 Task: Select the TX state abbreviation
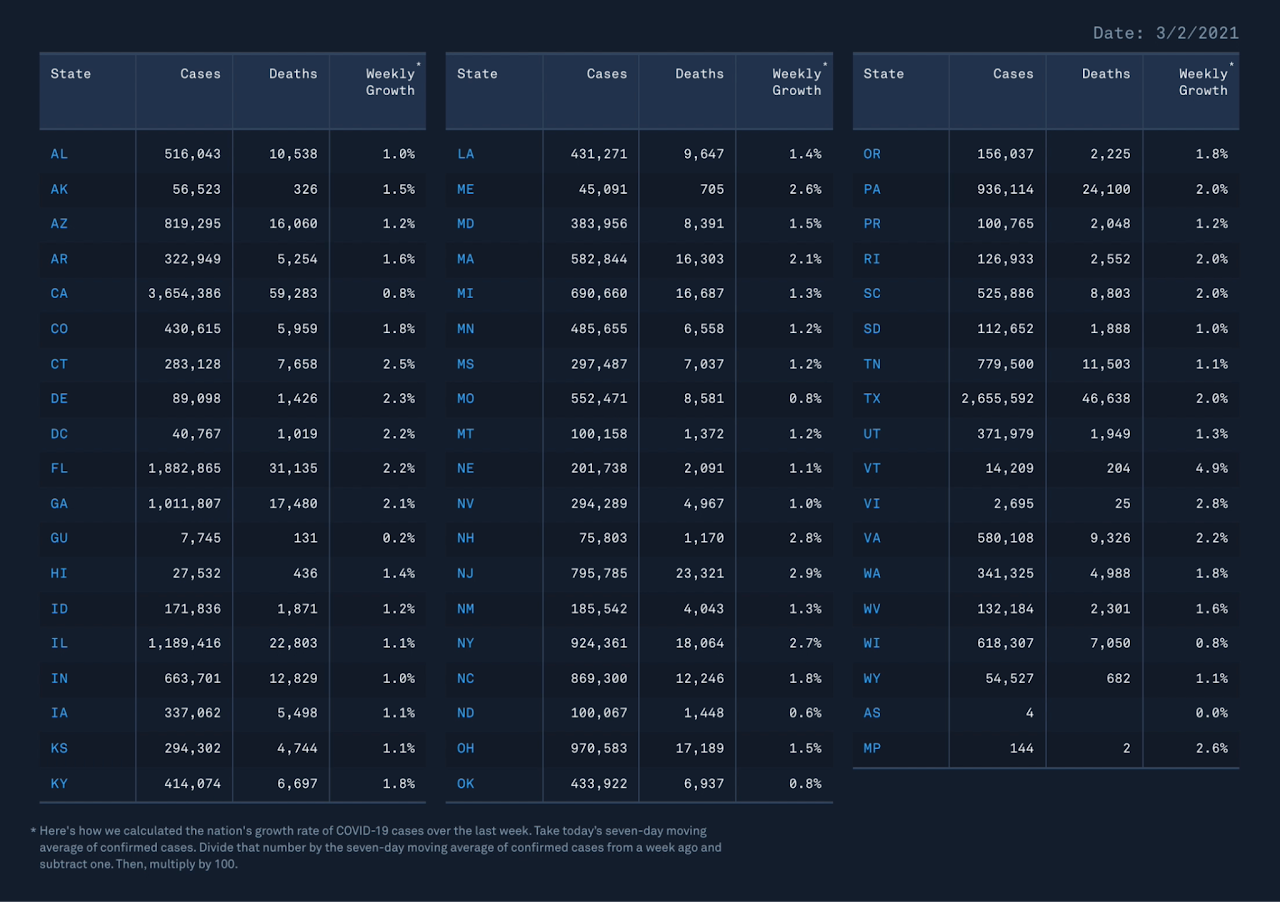coord(872,398)
